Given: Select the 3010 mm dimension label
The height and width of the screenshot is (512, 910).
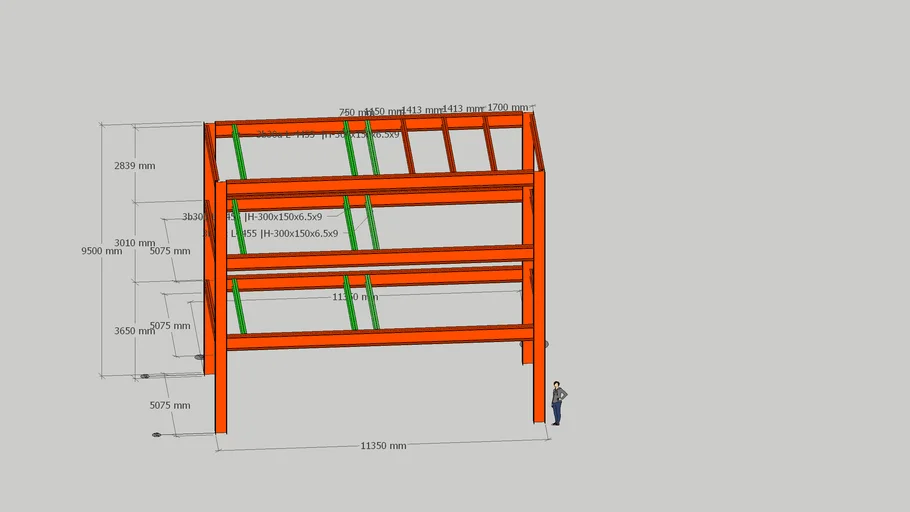Looking at the screenshot, I should point(134,243).
